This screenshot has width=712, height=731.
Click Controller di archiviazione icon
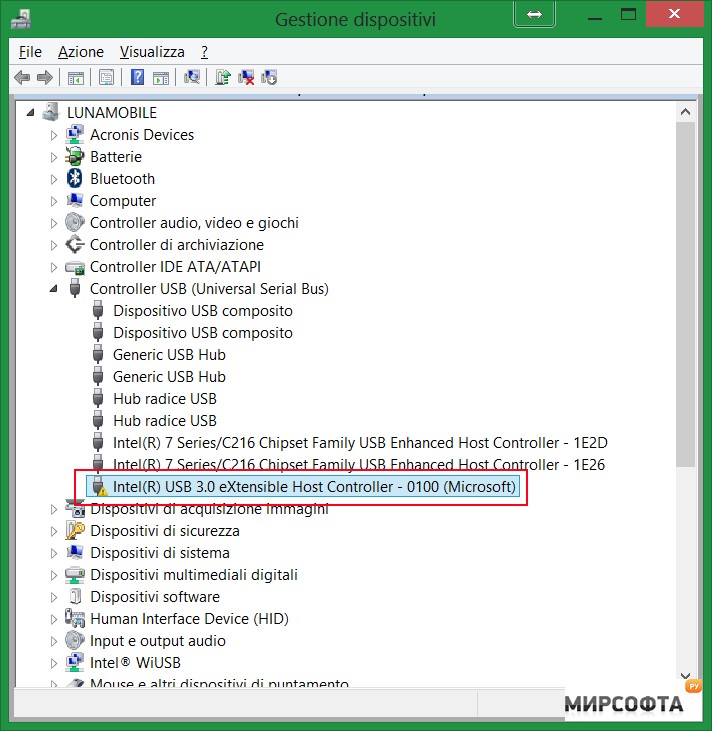(x=75, y=244)
